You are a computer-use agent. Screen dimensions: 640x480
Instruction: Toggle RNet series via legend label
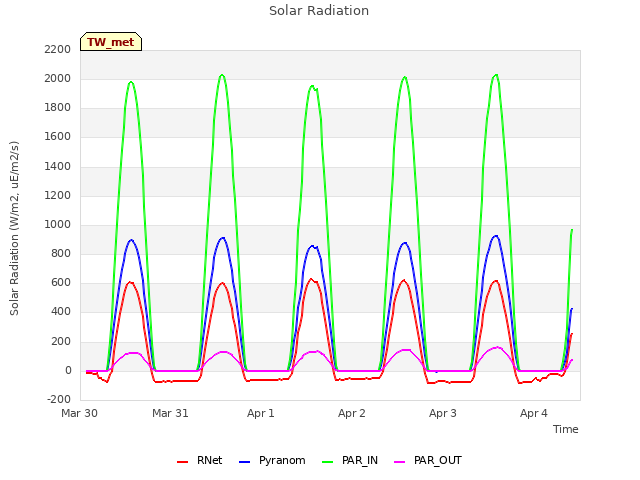click(209, 460)
